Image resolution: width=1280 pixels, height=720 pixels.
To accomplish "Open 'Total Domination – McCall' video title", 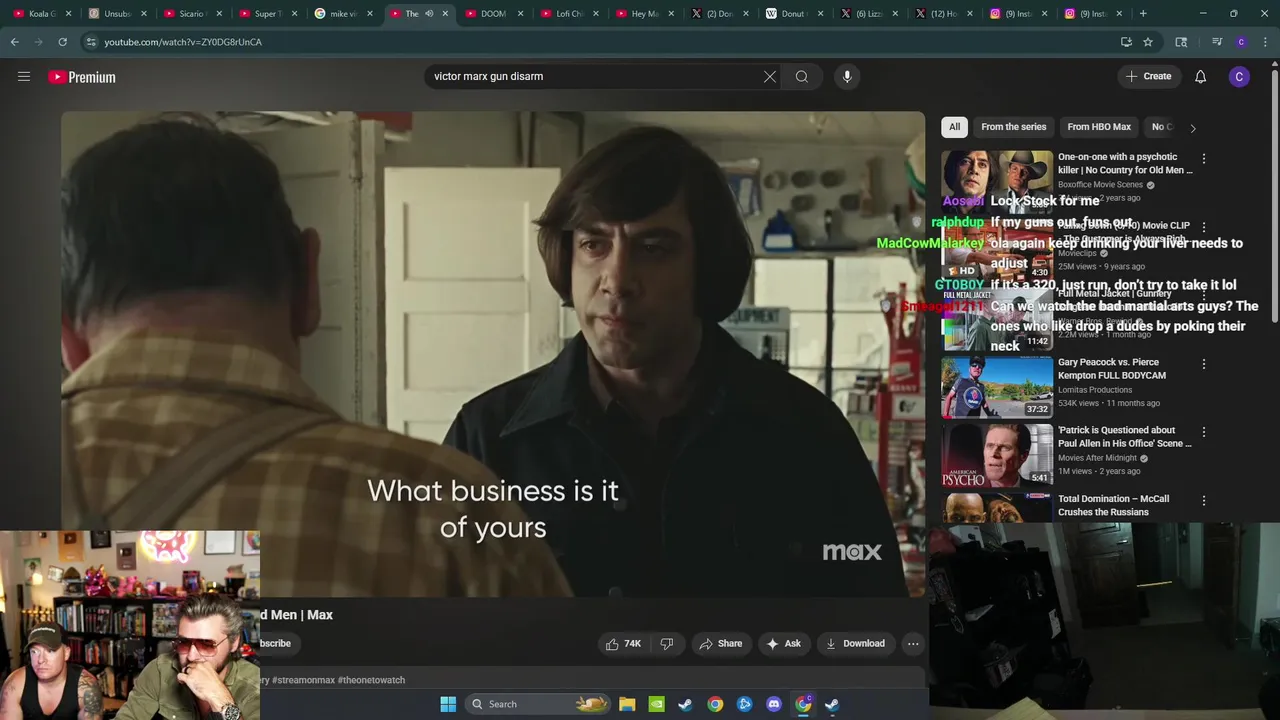I will 1113,505.
